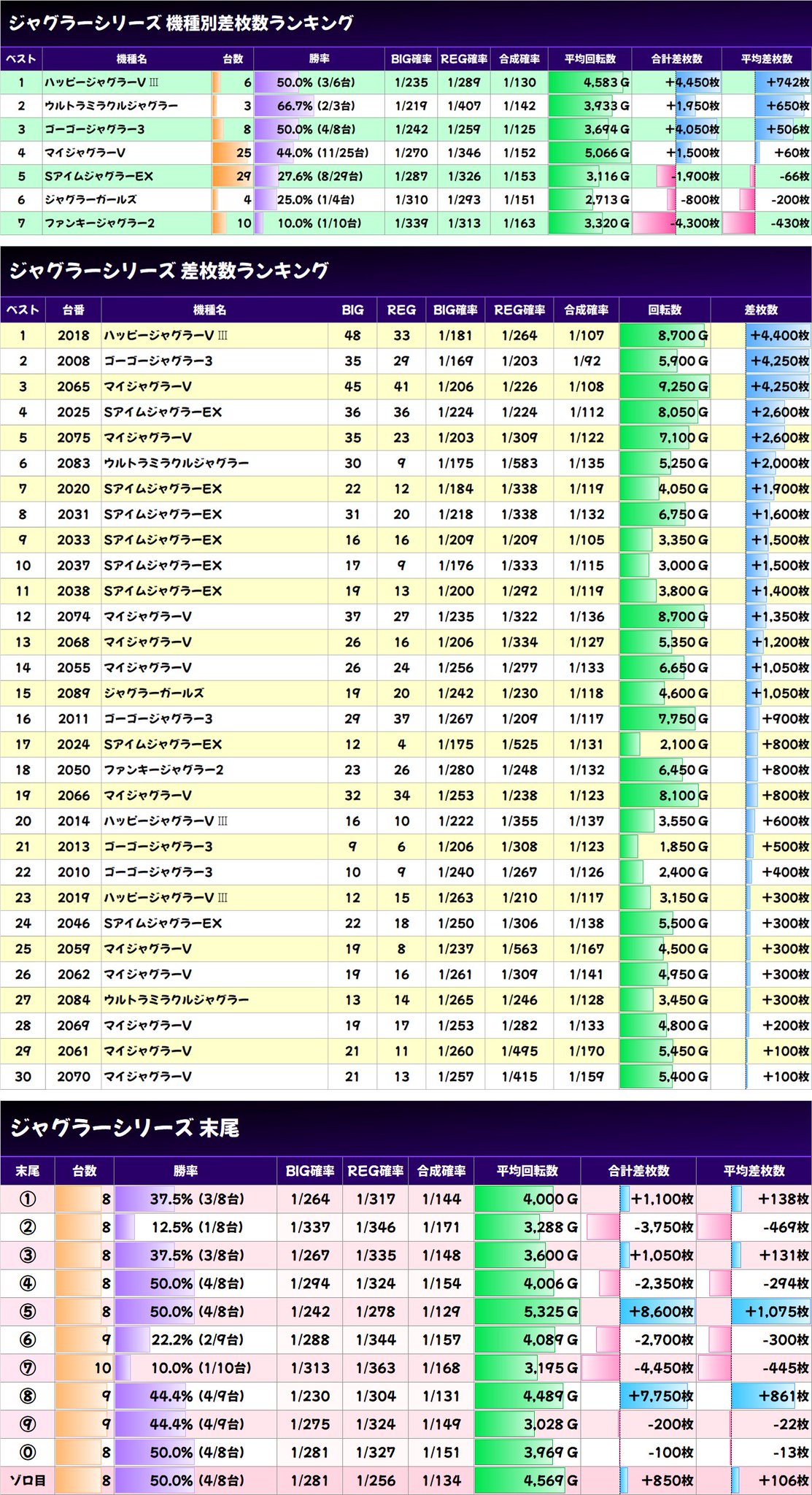Select machine number 2031
The height and width of the screenshot is (1495, 812).
pyautogui.click(x=73, y=515)
